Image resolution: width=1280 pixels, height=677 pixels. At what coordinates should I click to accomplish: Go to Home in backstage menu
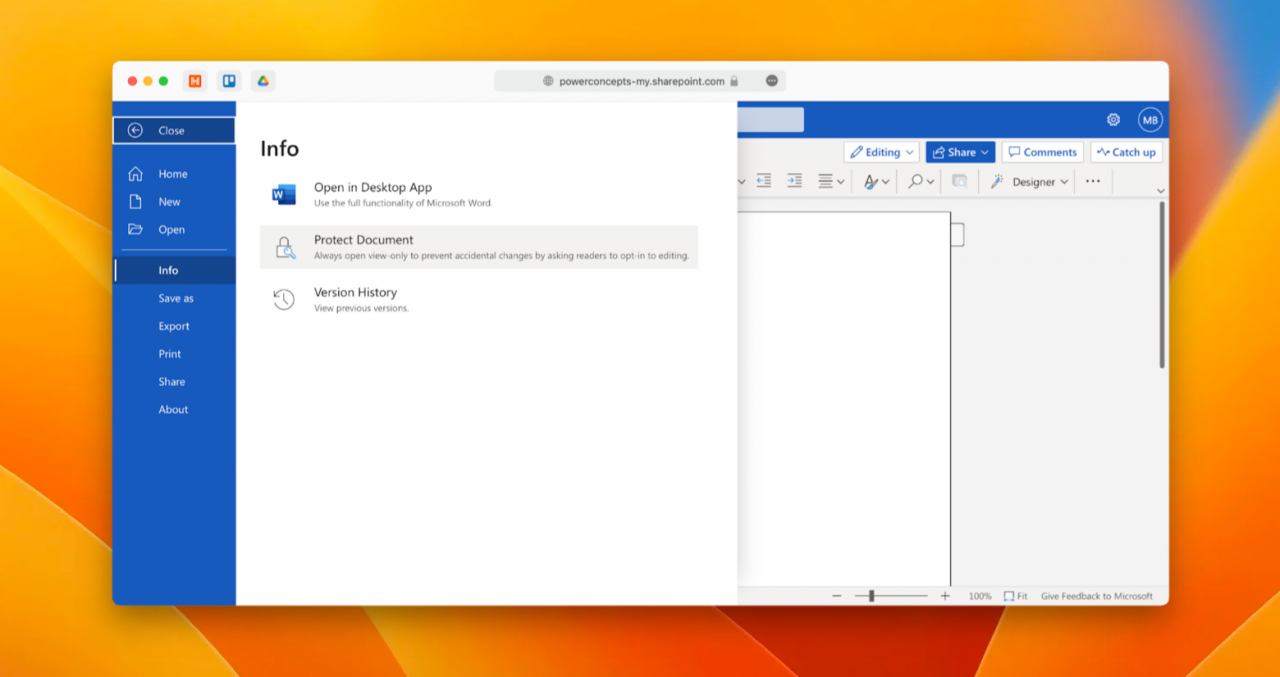point(173,174)
